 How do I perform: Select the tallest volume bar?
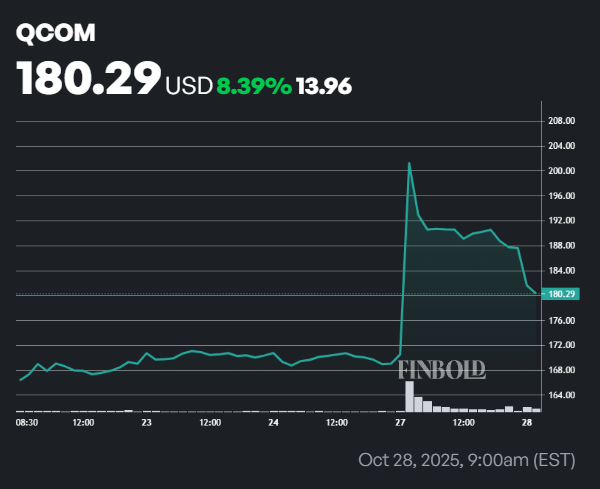pyautogui.click(x=409, y=396)
